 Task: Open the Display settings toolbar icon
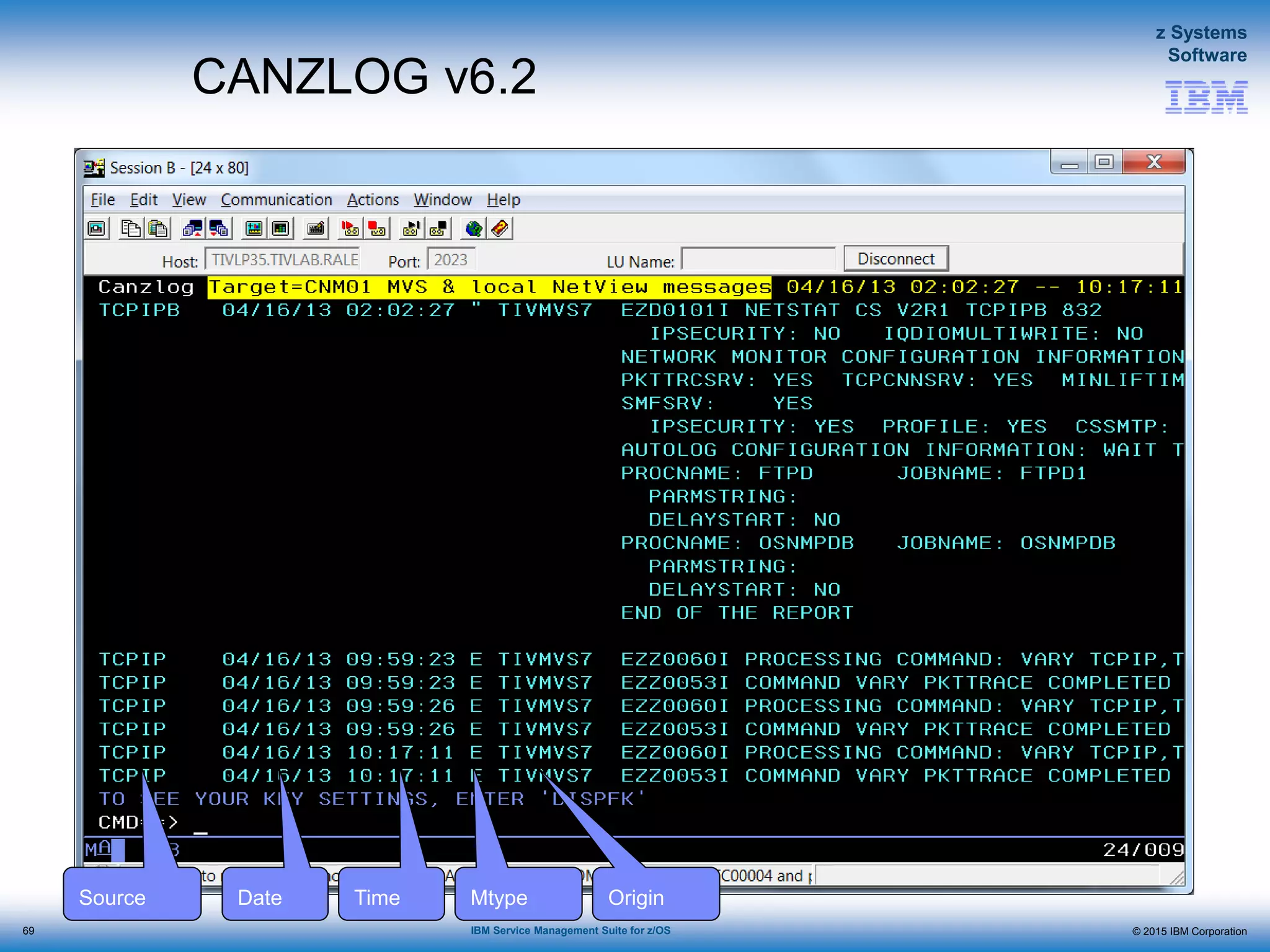(x=254, y=229)
